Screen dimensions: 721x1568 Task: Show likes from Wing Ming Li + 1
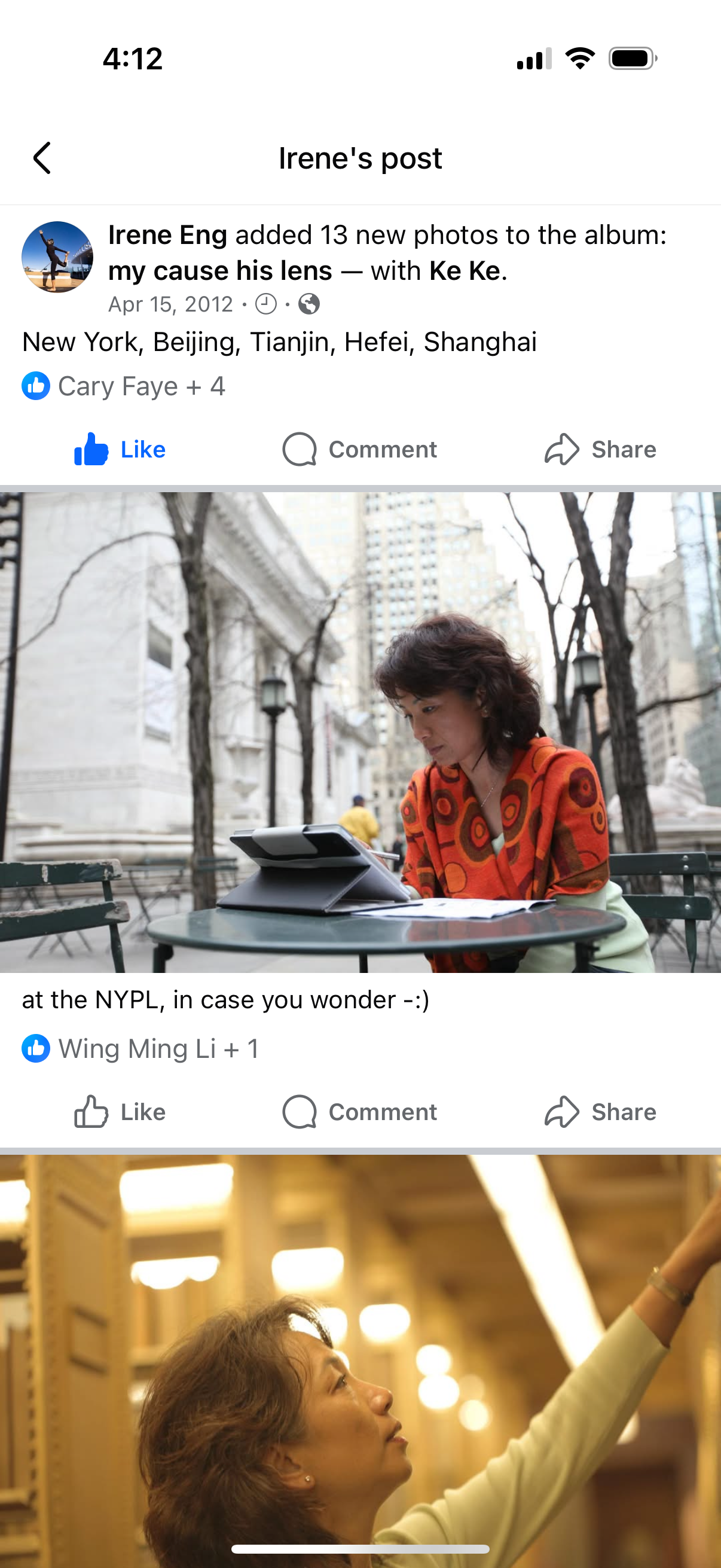[x=159, y=1049]
